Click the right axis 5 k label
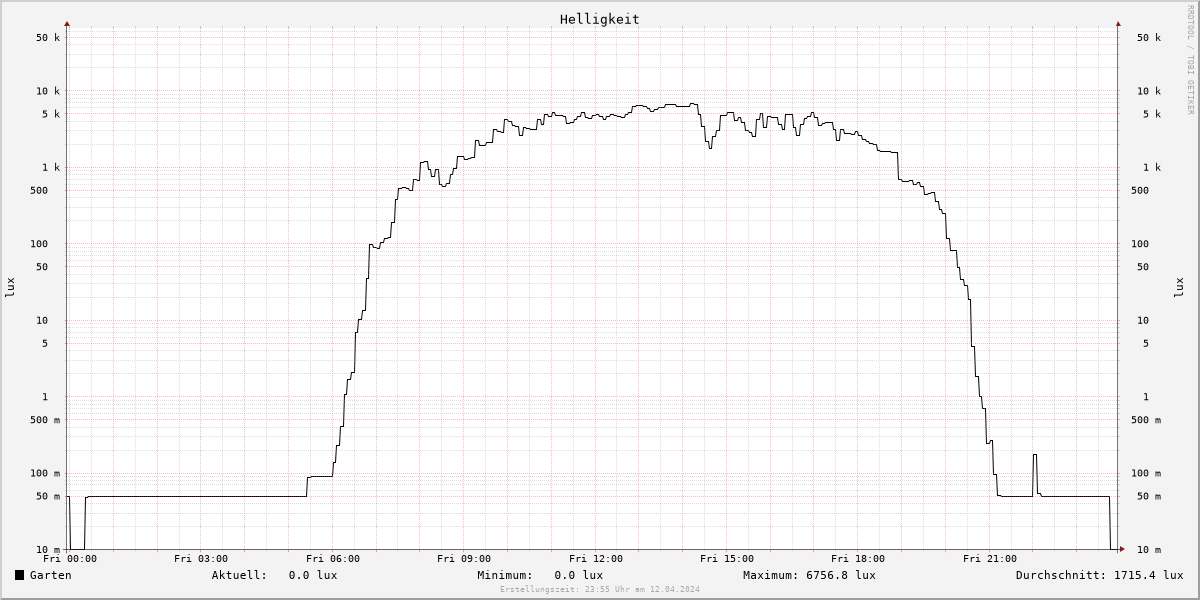This screenshot has width=1200, height=600. 1152,114
